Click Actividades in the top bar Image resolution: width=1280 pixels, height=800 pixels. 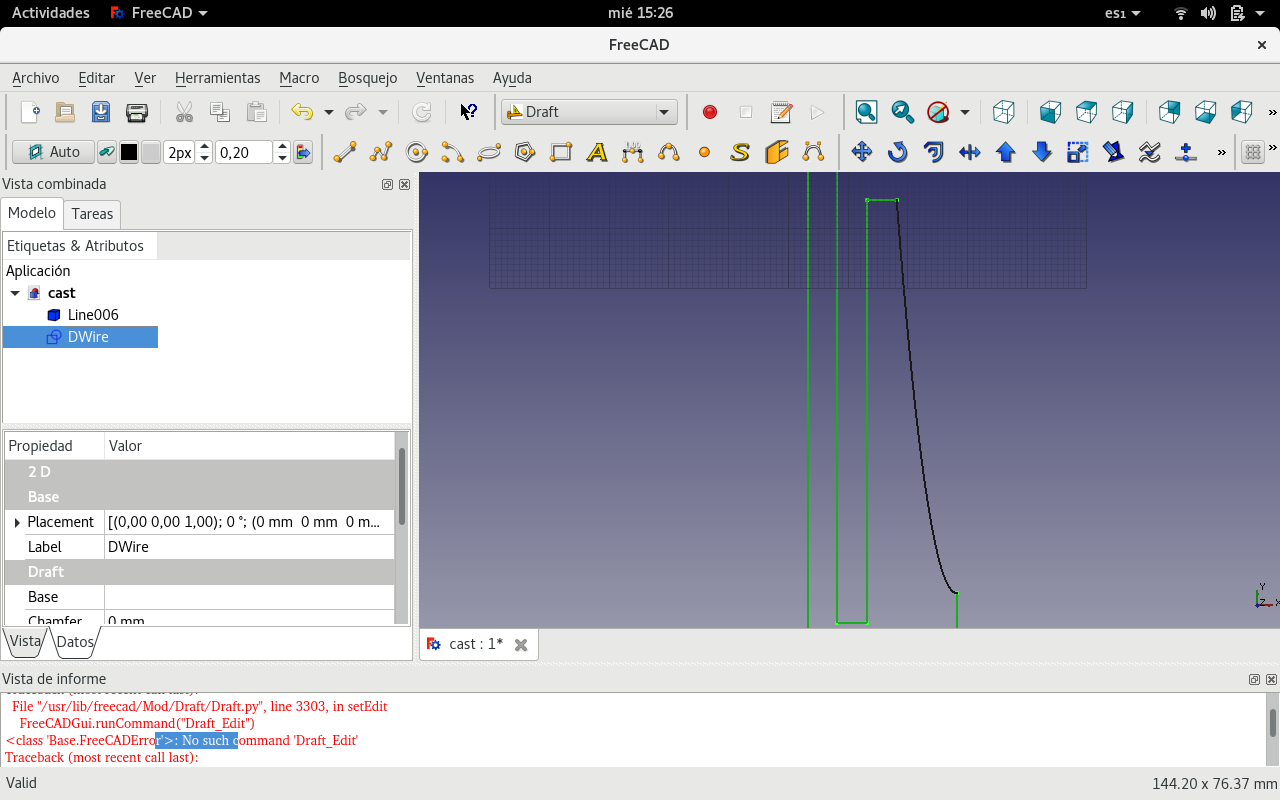[x=51, y=13]
